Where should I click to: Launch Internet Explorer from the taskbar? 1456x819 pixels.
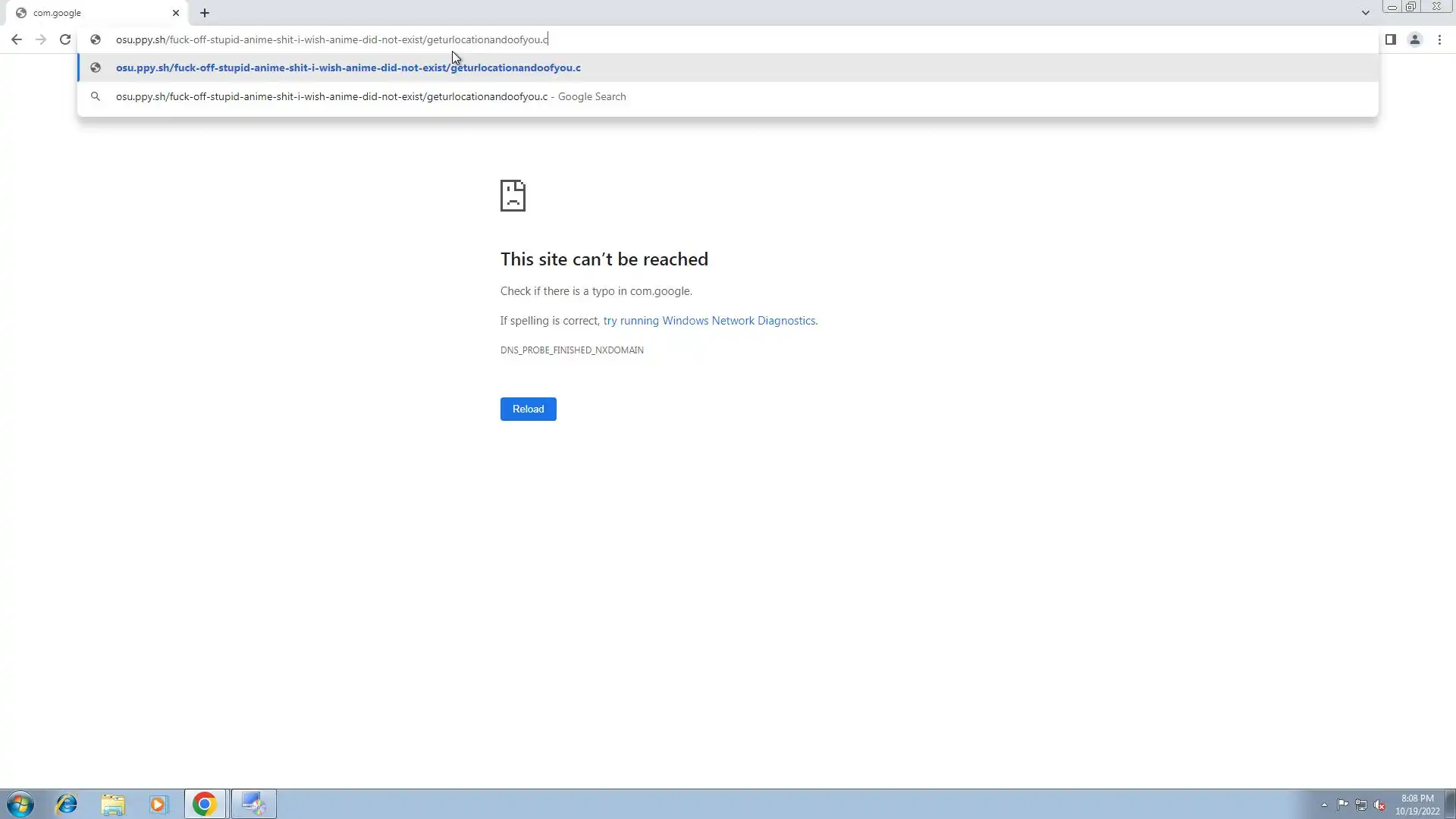point(67,804)
